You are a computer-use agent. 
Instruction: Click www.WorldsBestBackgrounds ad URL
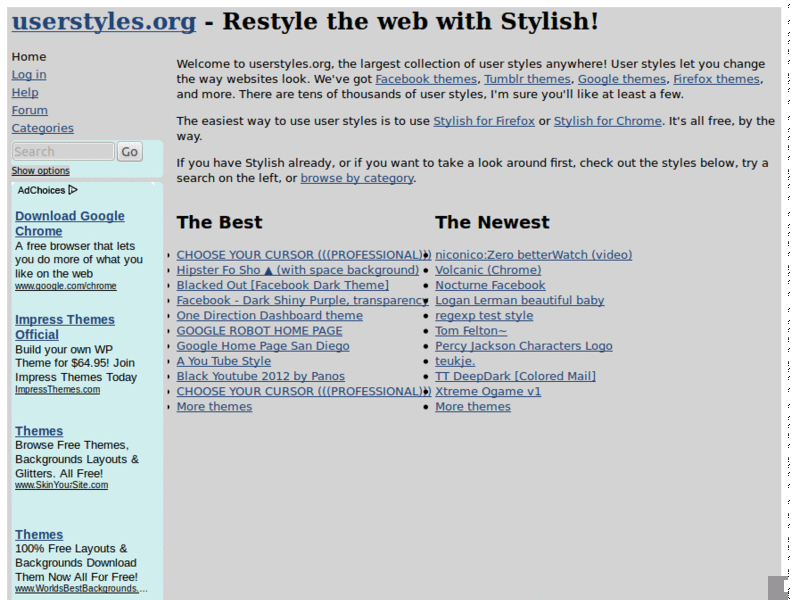tap(81, 588)
